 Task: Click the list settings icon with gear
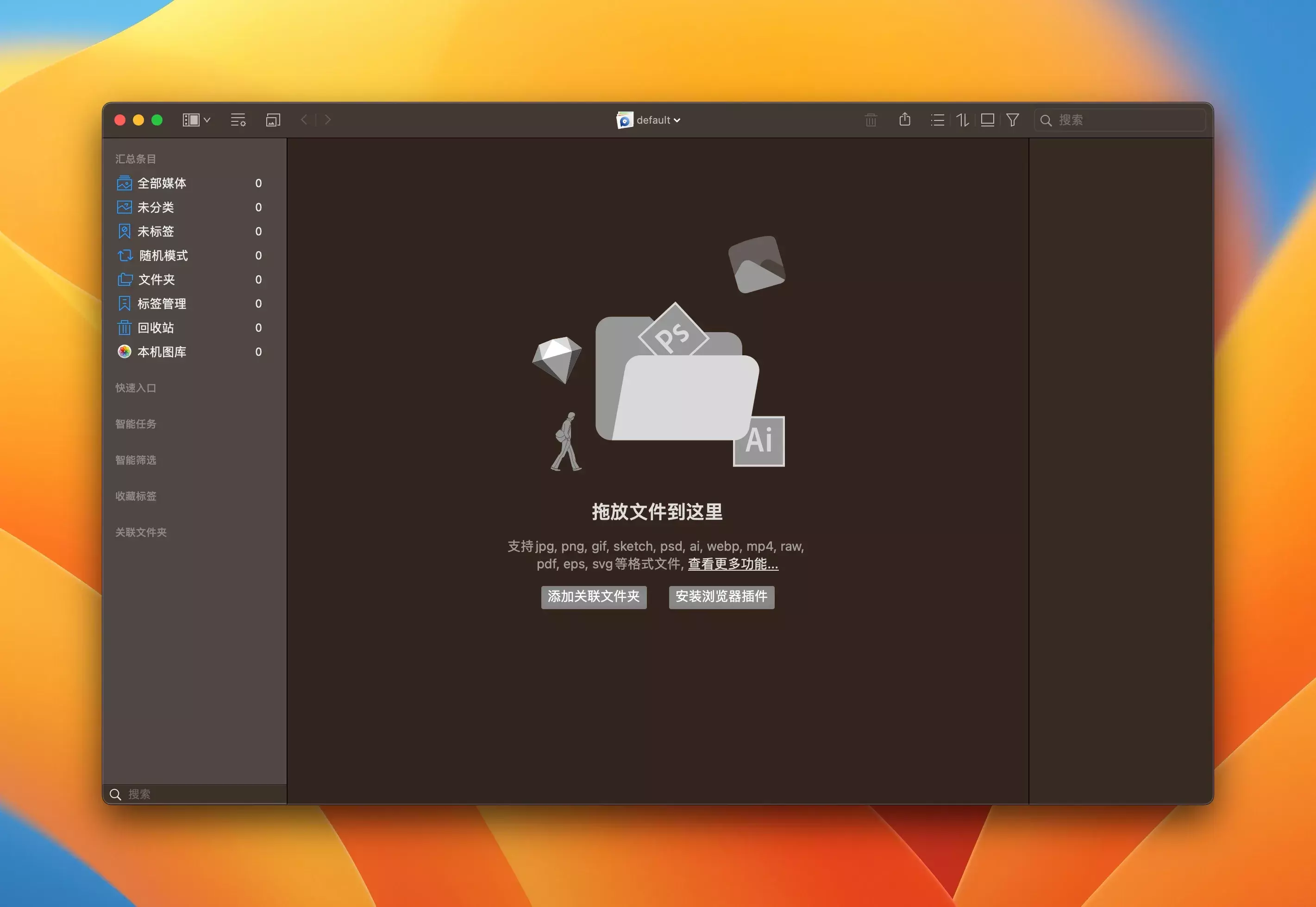coord(238,120)
